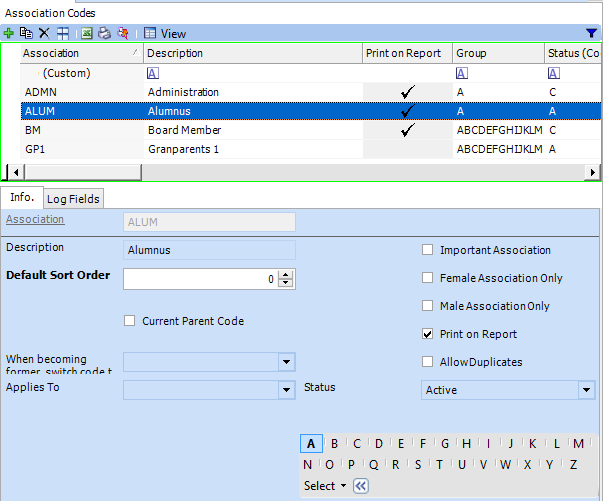
Task: Select group letter B
Action: (x=334, y=444)
